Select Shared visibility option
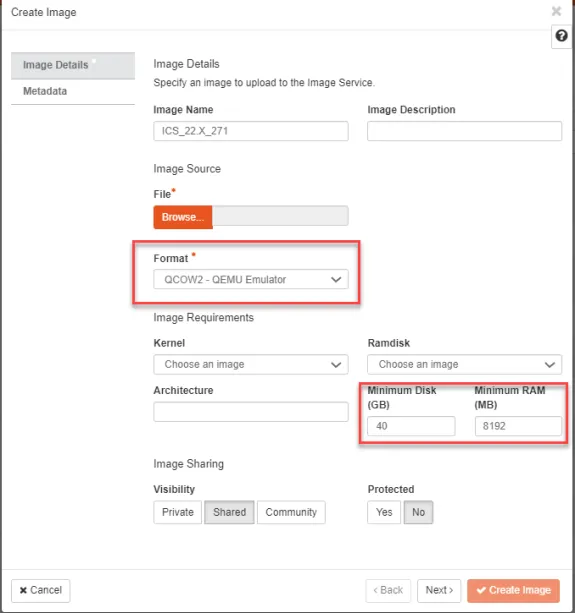 click(229, 512)
